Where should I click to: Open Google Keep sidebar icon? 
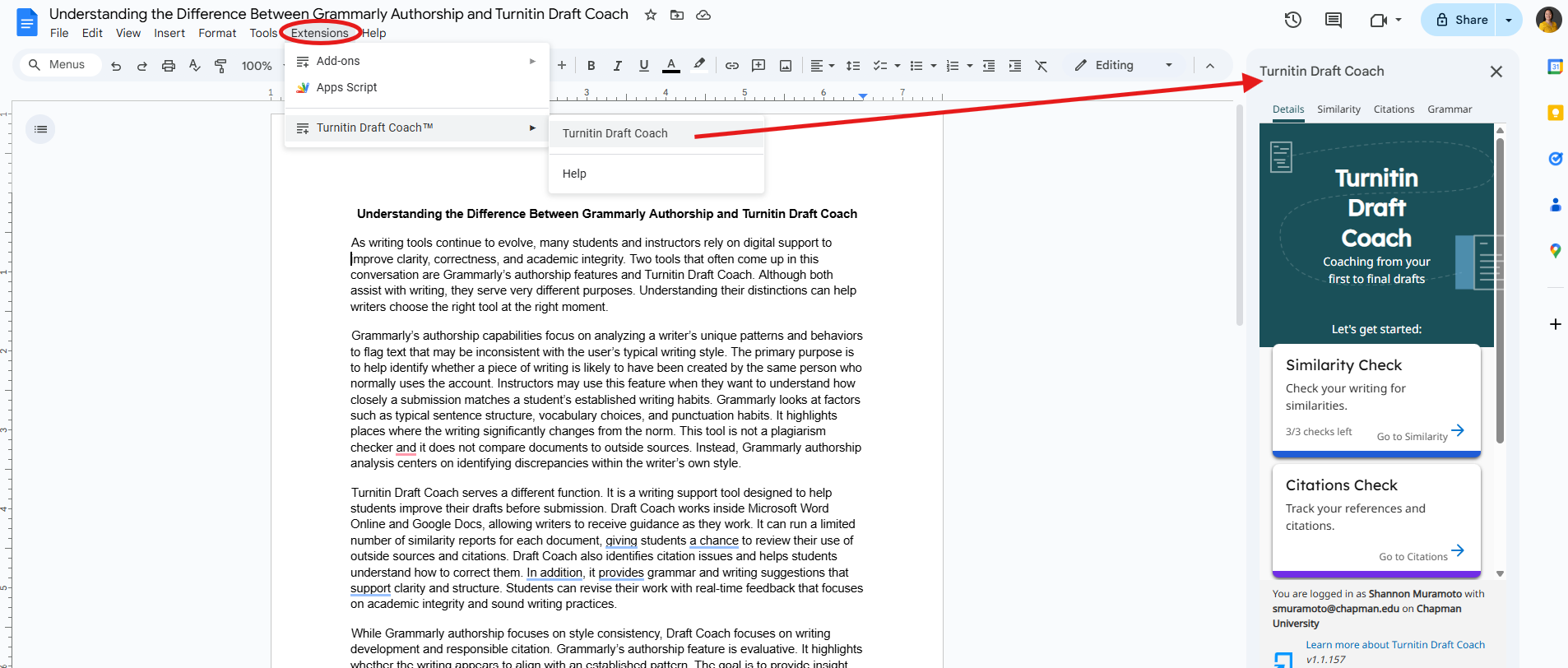(1555, 113)
